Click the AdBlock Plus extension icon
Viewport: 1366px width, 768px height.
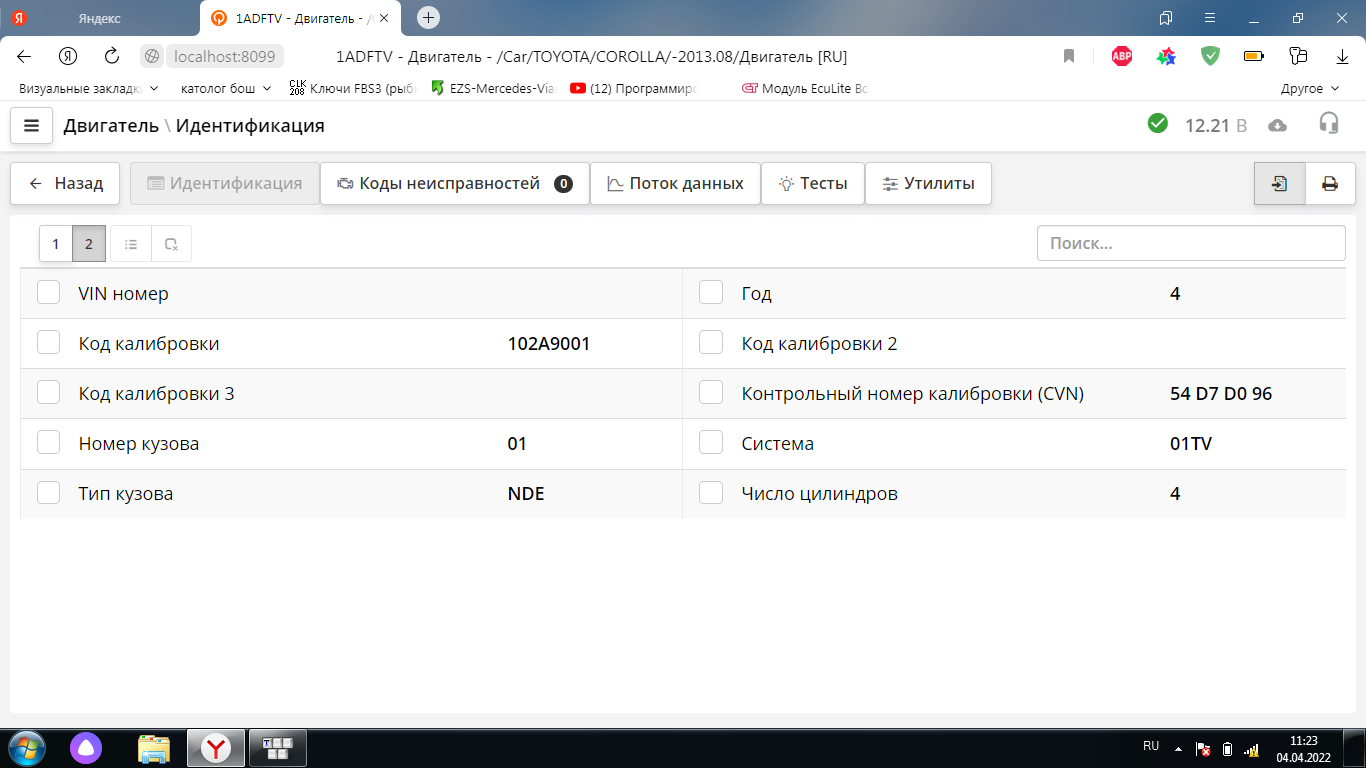pos(1122,56)
